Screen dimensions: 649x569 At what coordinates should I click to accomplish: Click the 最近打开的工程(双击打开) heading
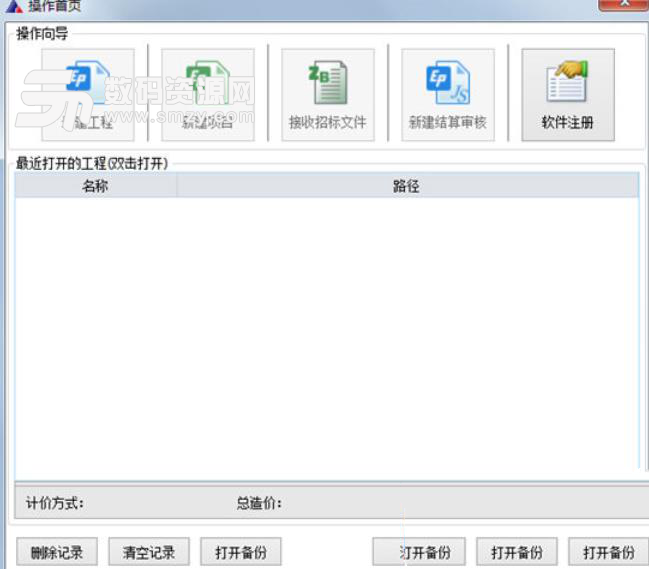click(92, 163)
